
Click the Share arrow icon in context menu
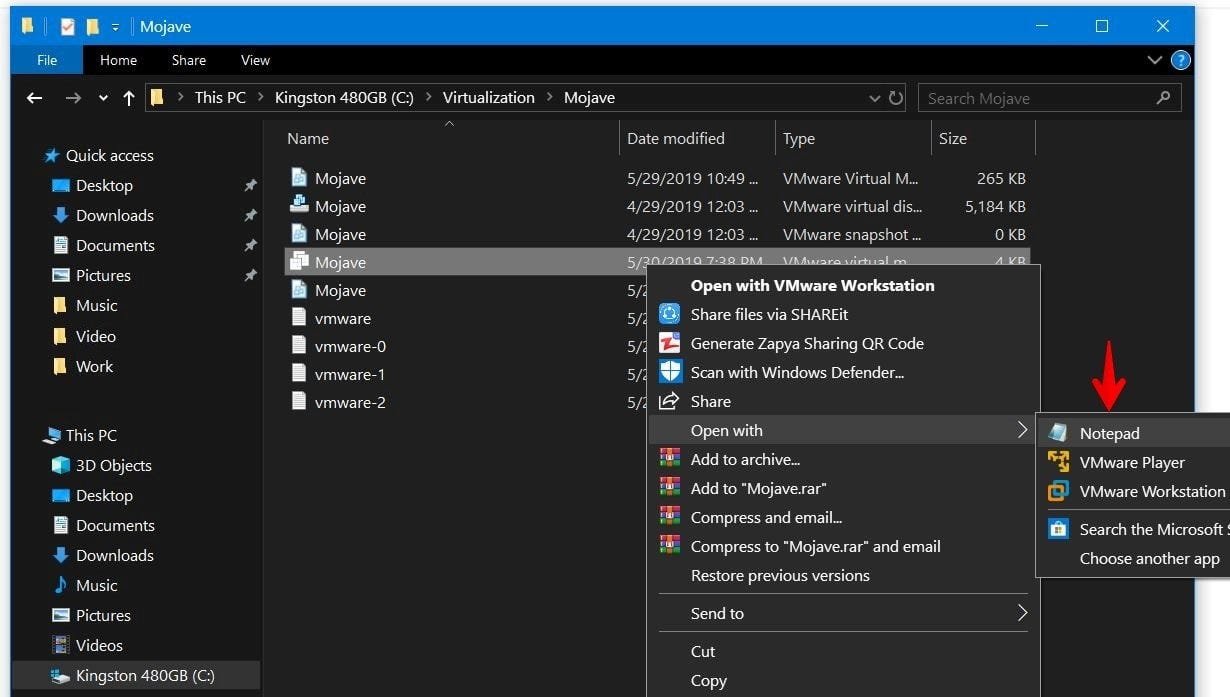(669, 401)
